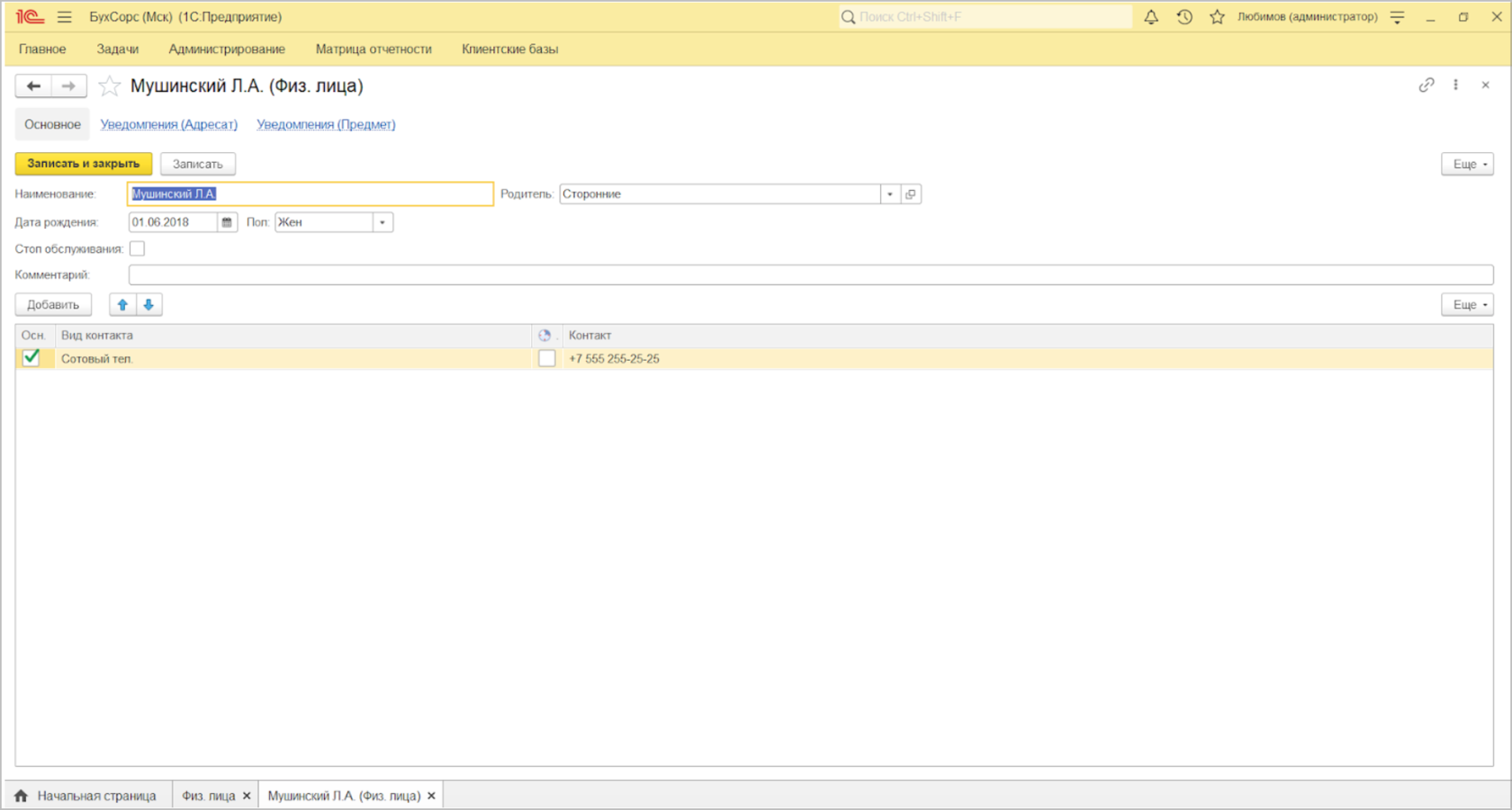Screen dimensions: 1512x810
Task: Move contact row down arrow
Action: 149,305
